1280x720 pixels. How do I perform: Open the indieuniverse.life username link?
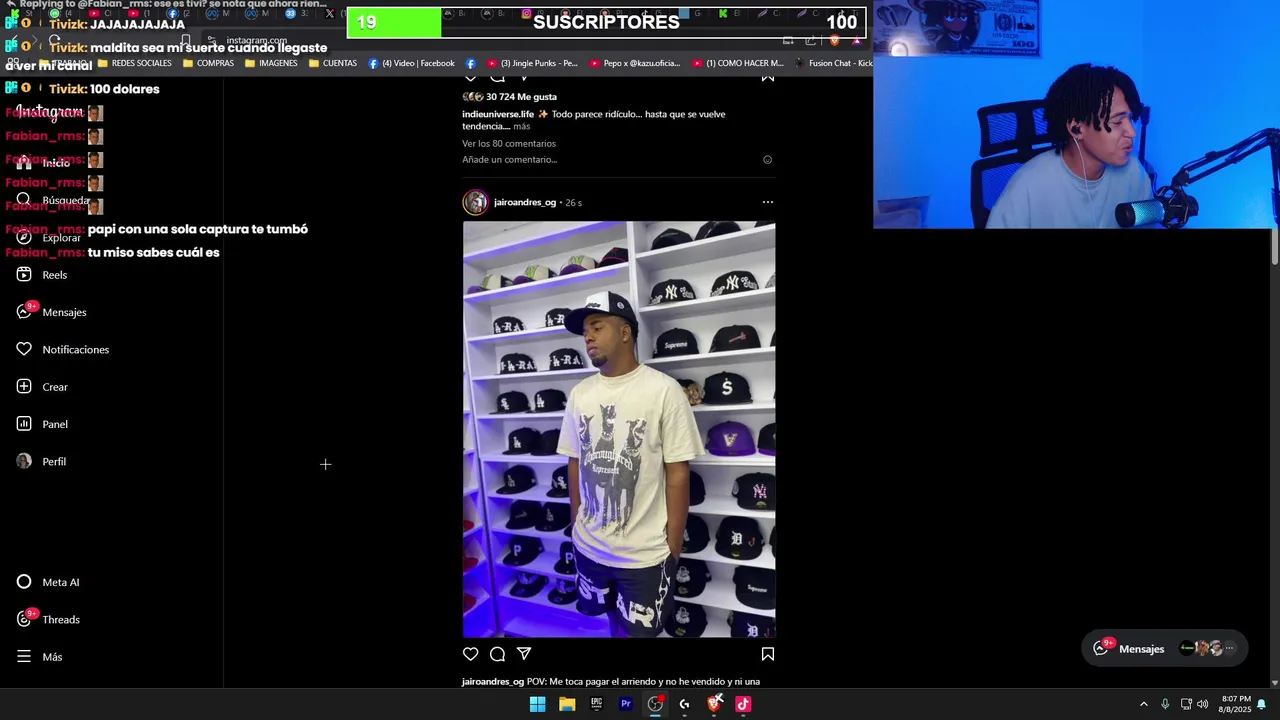click(x=498, y=114)
